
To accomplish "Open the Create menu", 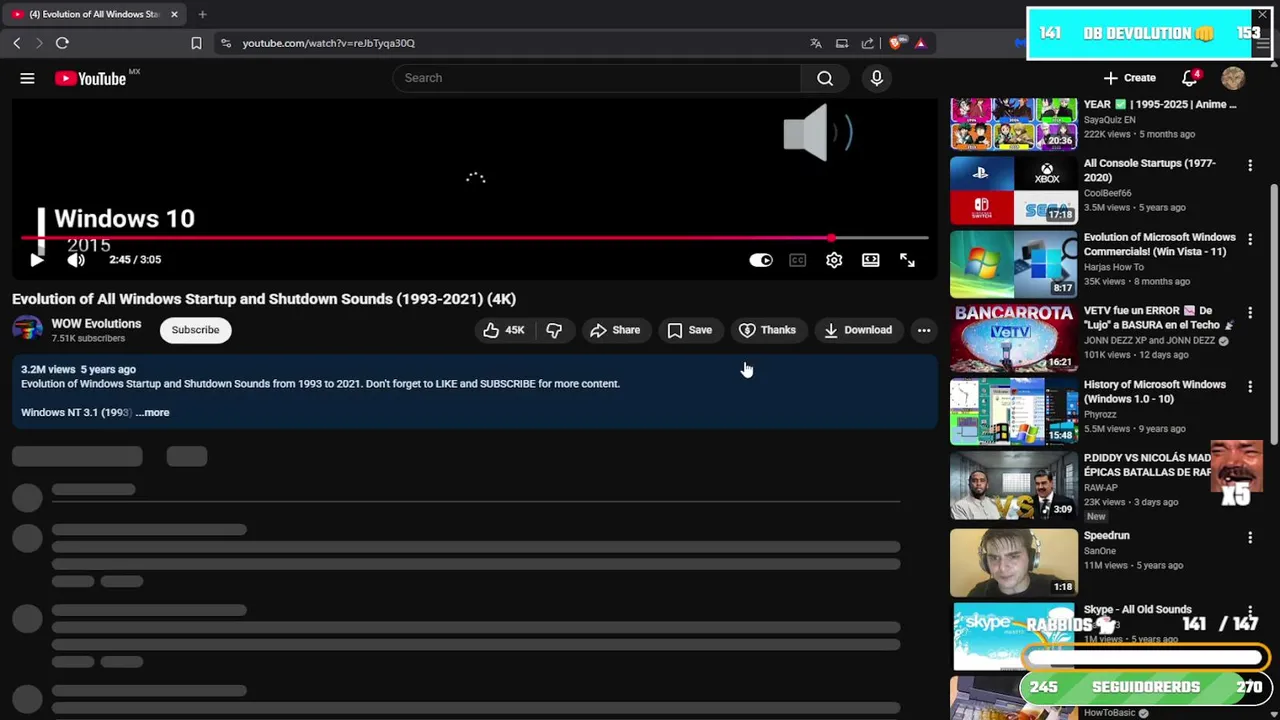I will coord(1129,78).
